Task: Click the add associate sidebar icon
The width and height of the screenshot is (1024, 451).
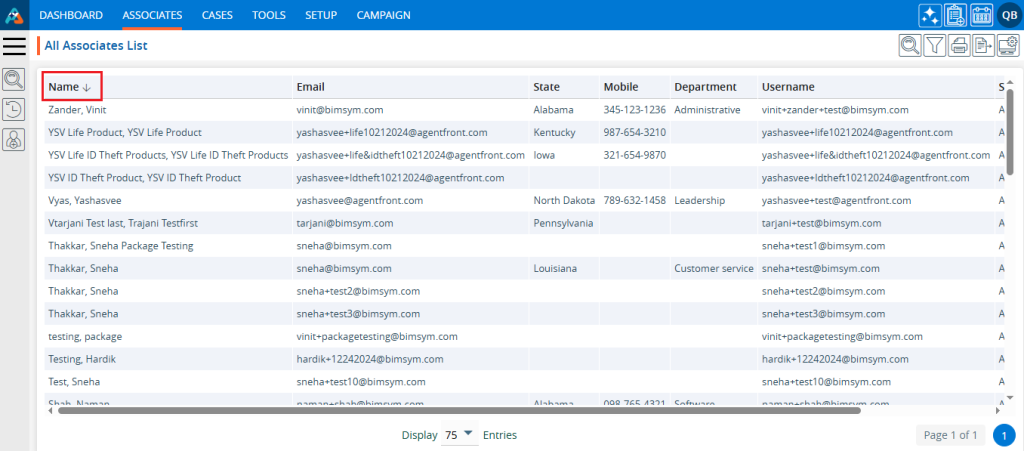Action: [x=14, y=140]
